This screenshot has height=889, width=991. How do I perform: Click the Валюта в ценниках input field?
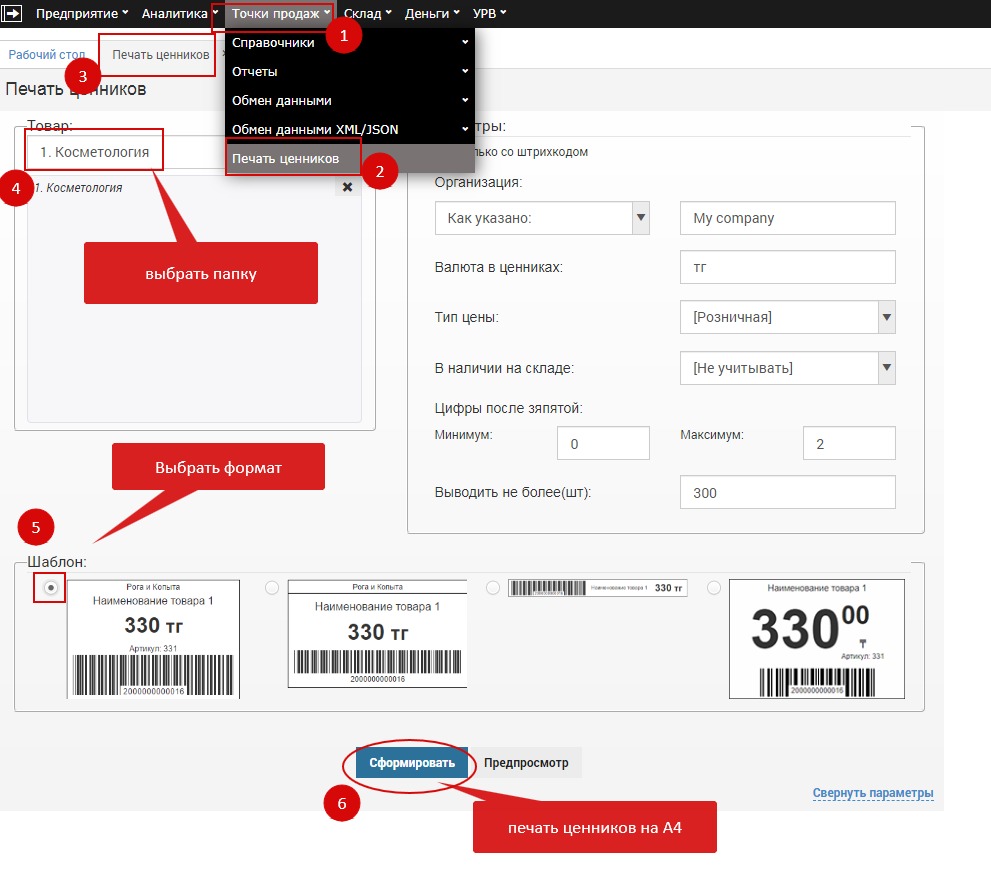(x=786, y=268)
